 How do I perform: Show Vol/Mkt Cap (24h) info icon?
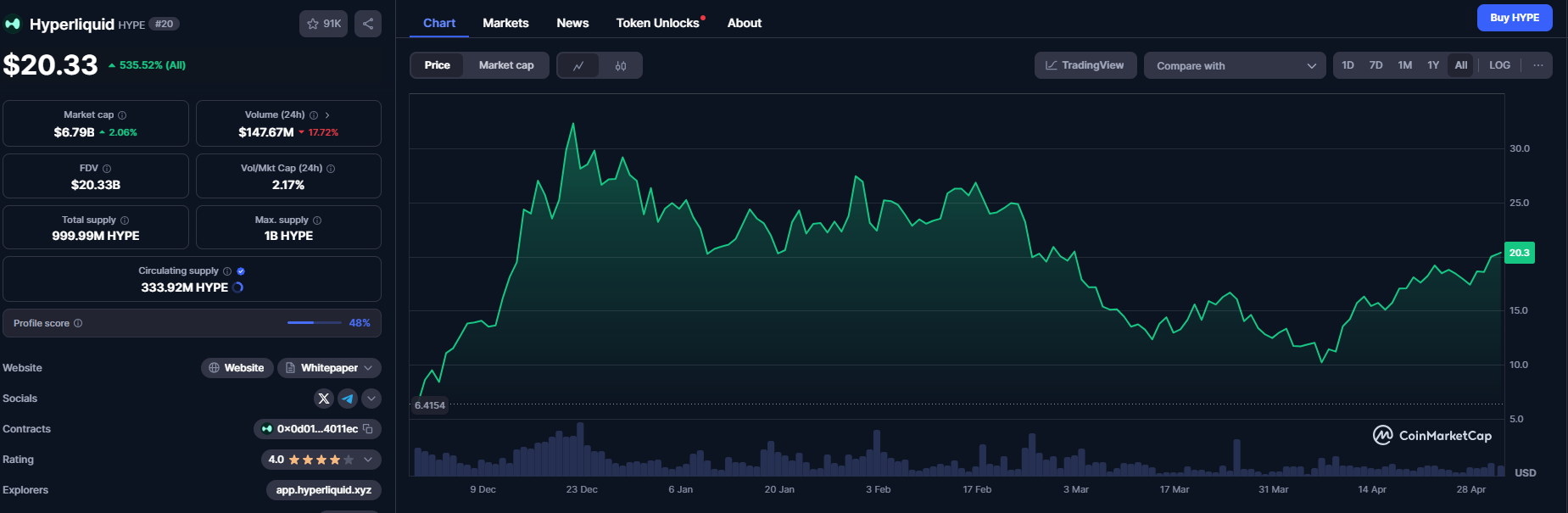[x=331, y=169]
